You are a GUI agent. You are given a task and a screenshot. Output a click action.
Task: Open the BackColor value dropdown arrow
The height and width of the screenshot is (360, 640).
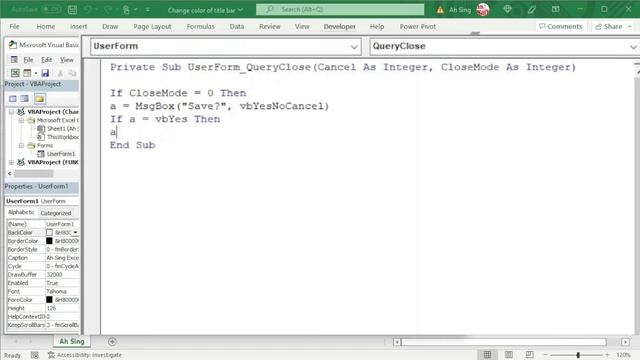pos(75,233)
